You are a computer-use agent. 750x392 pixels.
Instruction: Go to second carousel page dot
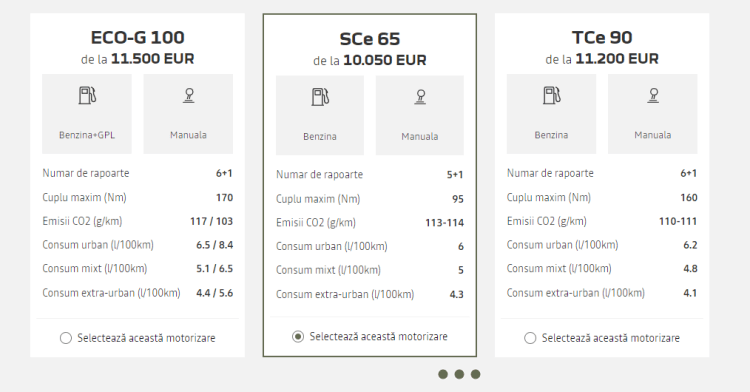[x=459, y=374]
